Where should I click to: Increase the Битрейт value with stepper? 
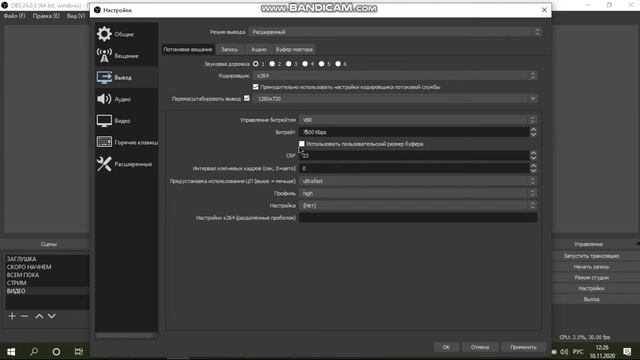coord(533,129)
